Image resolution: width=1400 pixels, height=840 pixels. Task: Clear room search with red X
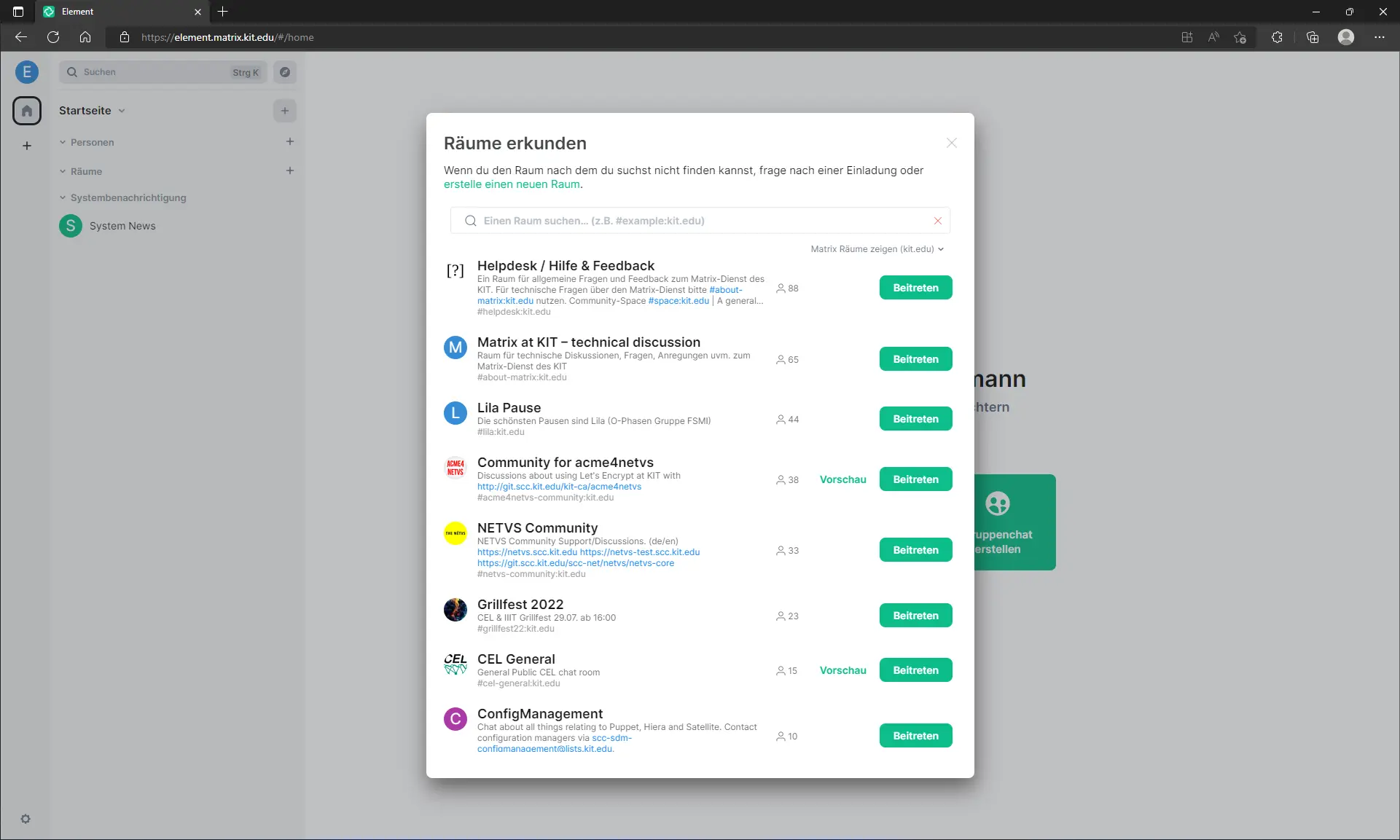pos(937,221)
